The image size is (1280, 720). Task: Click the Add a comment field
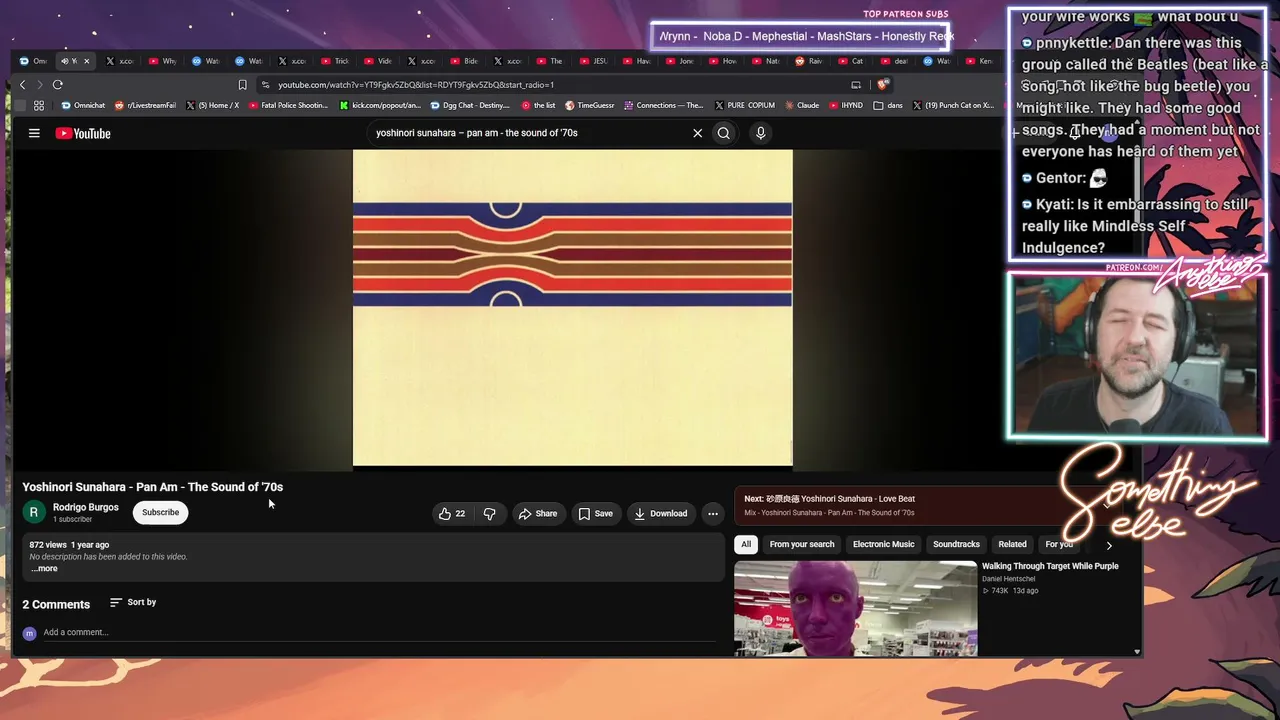380,632
